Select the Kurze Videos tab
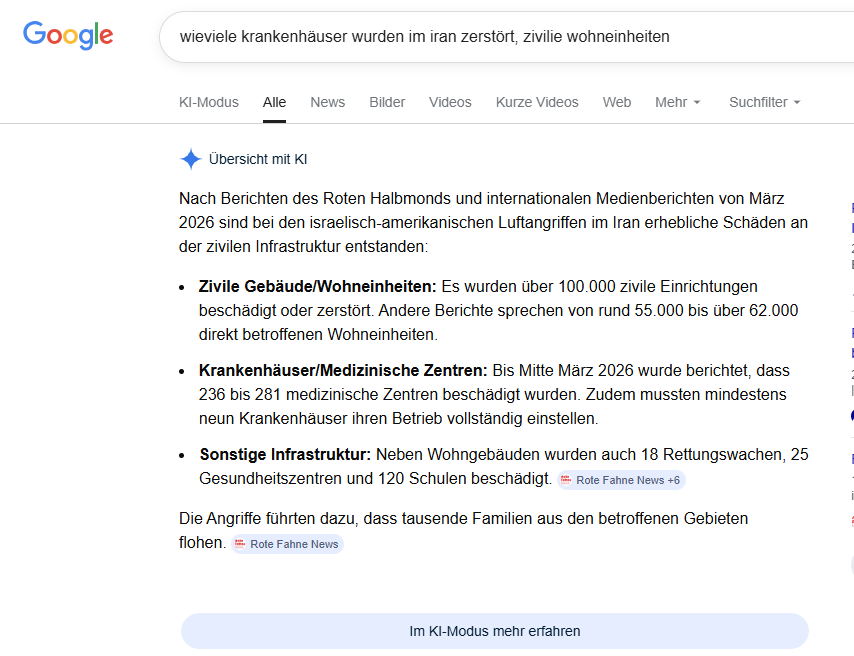The width and height of the screenshot is (854, 656). pos(537,102)
